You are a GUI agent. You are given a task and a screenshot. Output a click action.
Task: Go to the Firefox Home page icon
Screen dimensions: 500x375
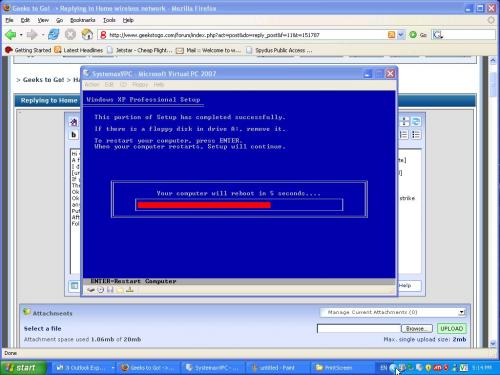pyautogui.click(x=87, y=34)
